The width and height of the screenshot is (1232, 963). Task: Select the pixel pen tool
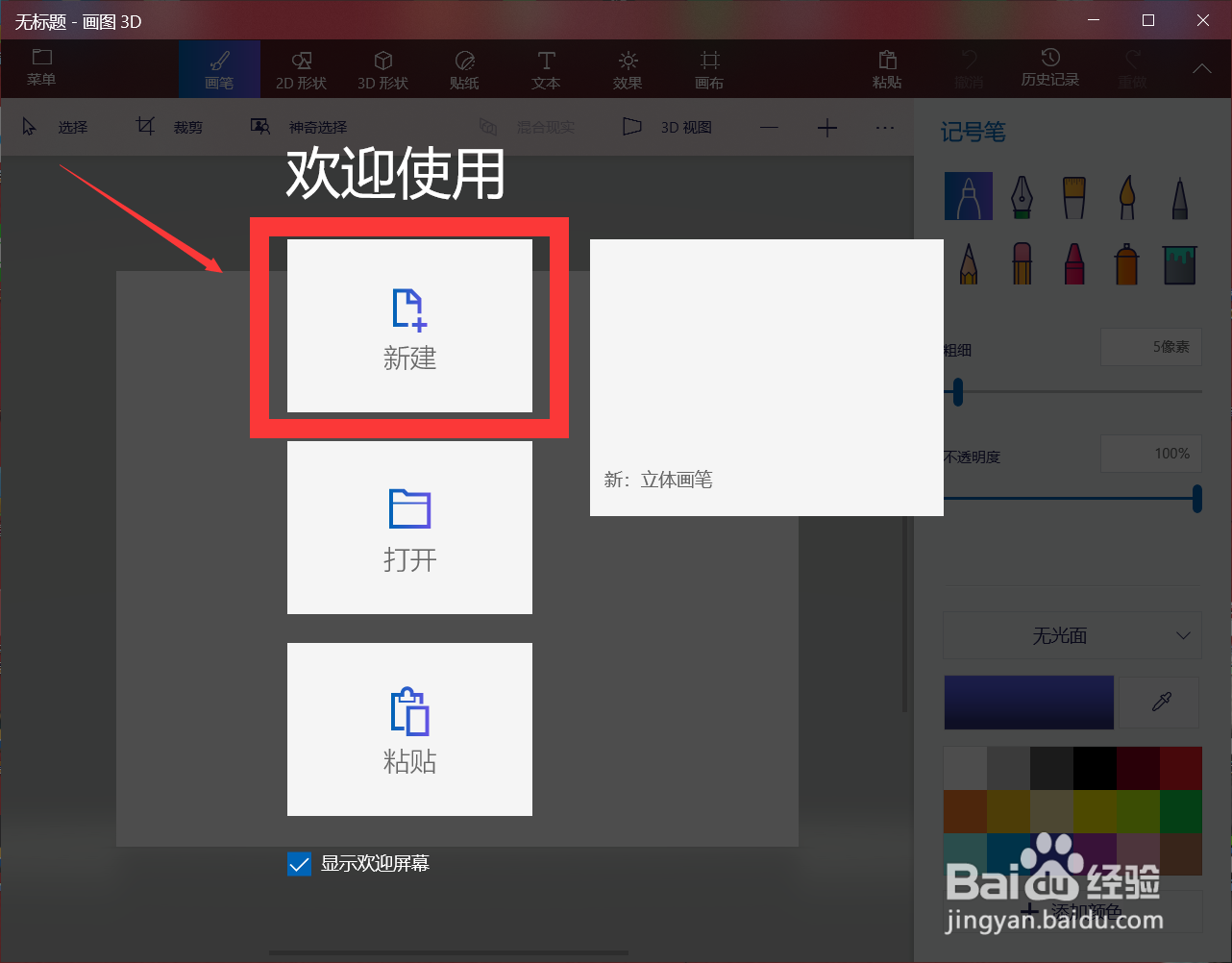point(1179,197)
